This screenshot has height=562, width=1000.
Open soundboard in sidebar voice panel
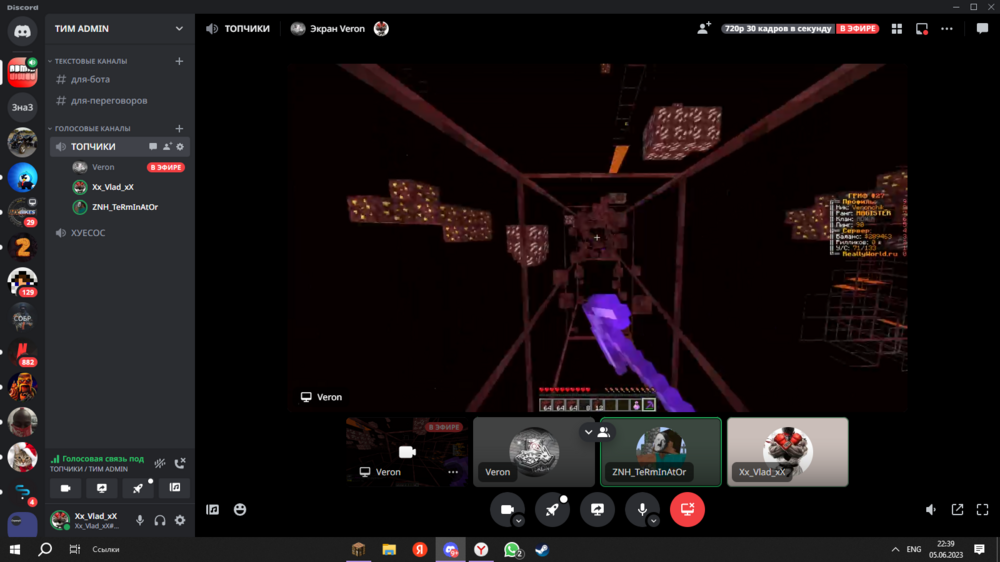(175, 488)
